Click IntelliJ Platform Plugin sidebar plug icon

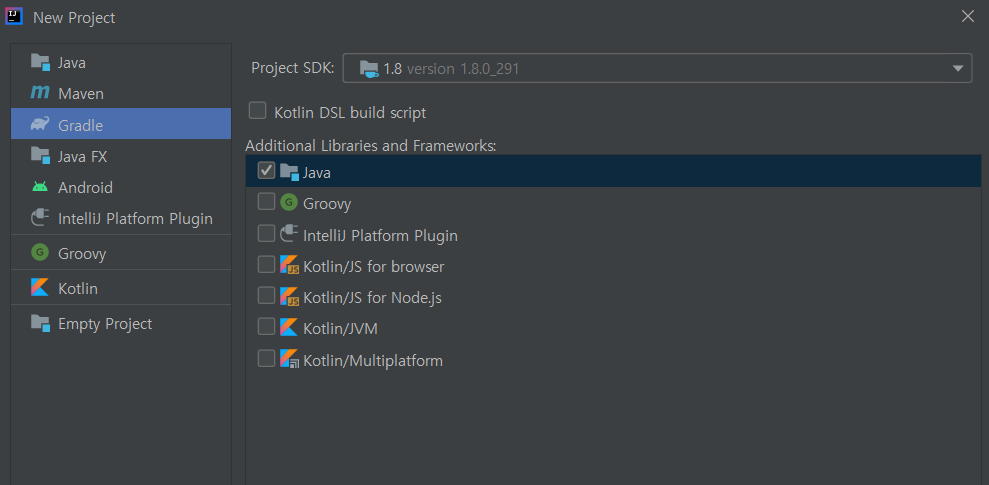coord(40,218)
